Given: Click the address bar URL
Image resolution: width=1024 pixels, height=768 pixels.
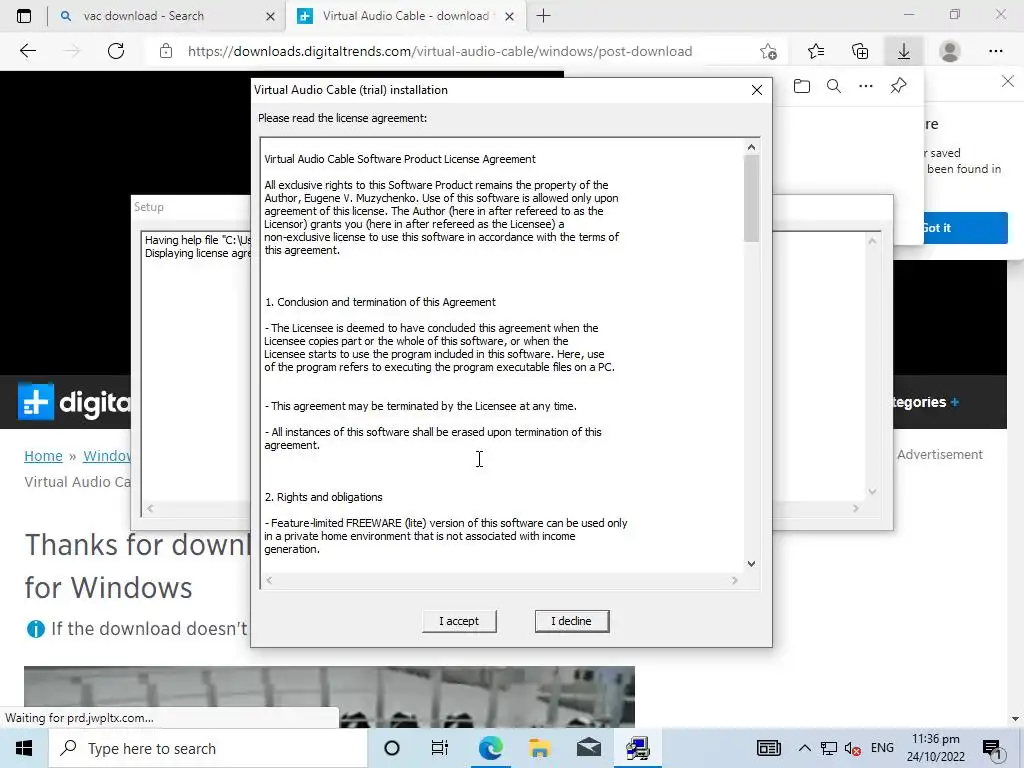Looking at the screenshot, I should 440,51.
